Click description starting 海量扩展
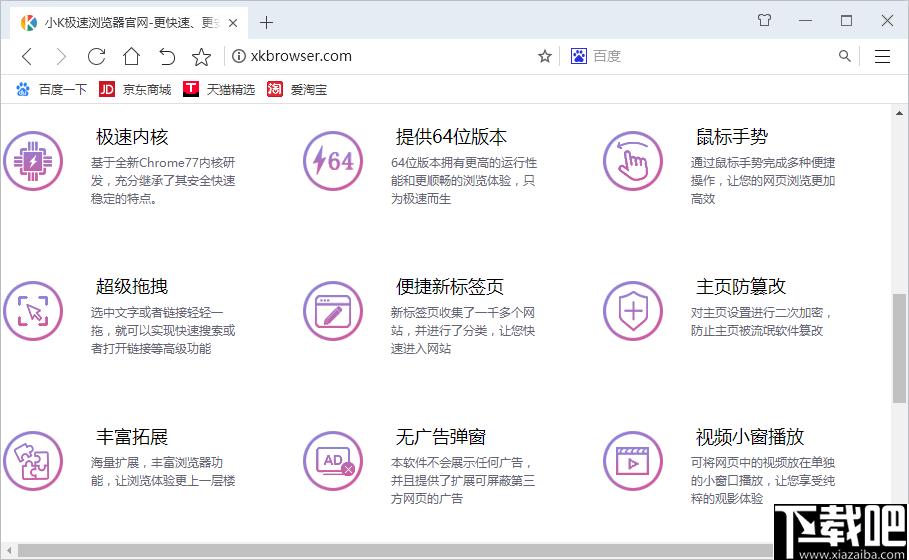The image size is (909, 560). [163, 471]
